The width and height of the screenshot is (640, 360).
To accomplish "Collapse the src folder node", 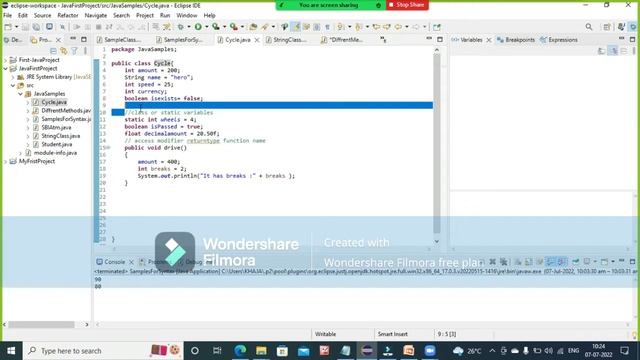I will click(13, 85).
